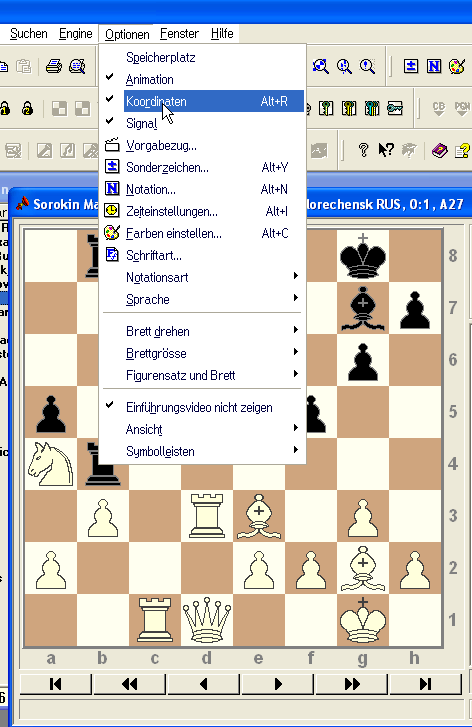Image resolution: width=472 pixels, height=727 pixels.
Task: Open the Hilfe menu
Action: click(x=222, y=34)
